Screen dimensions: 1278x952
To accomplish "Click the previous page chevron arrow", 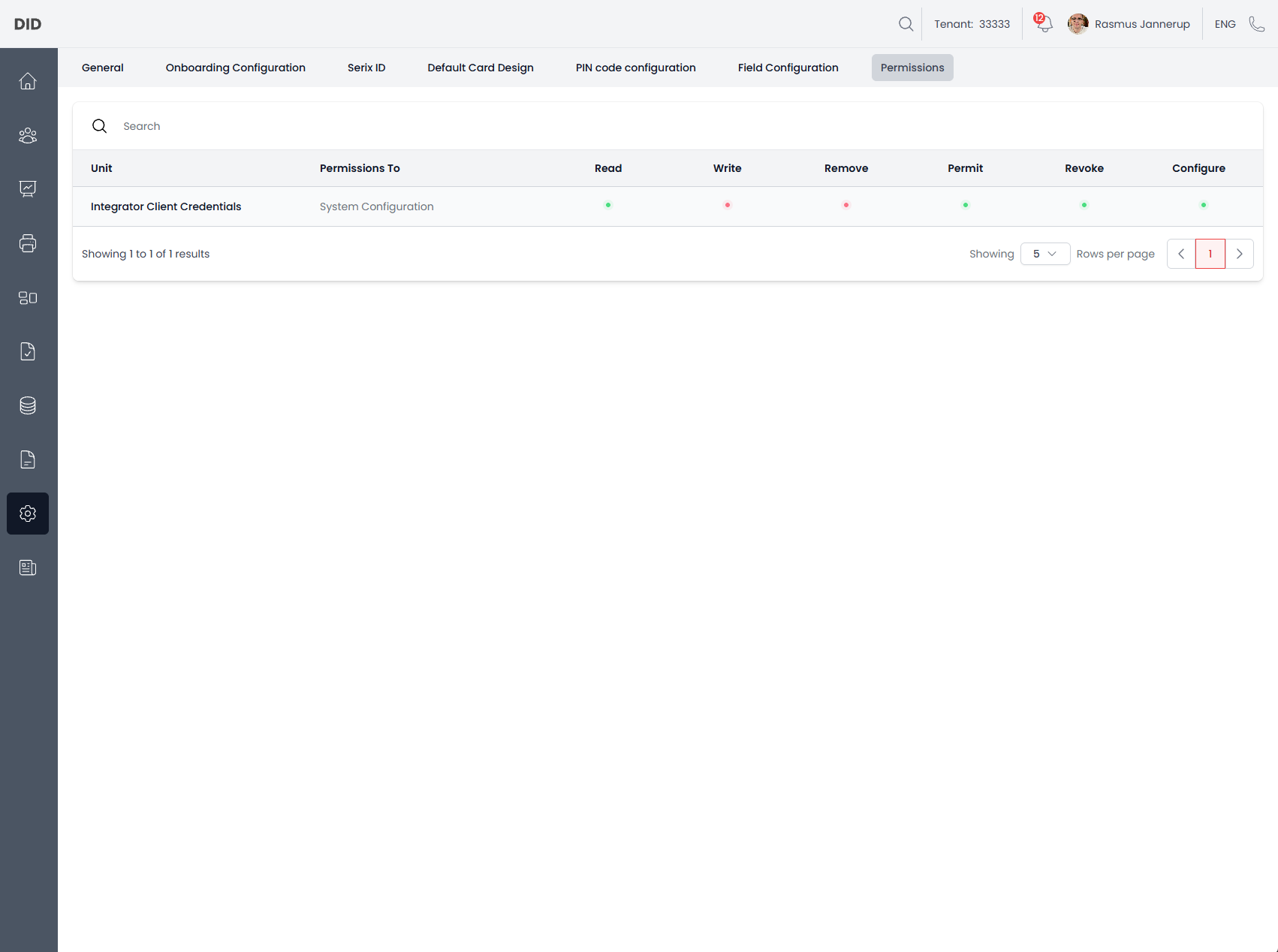I will [1180, 254].
